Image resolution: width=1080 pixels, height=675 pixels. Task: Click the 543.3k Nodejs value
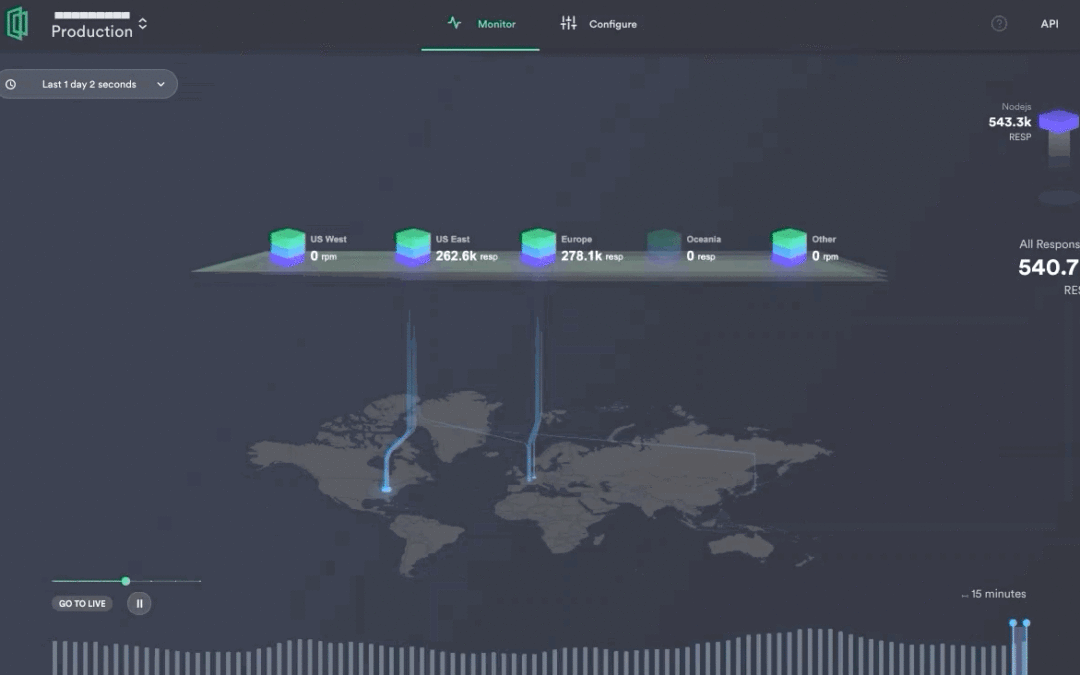[1010, 122]
